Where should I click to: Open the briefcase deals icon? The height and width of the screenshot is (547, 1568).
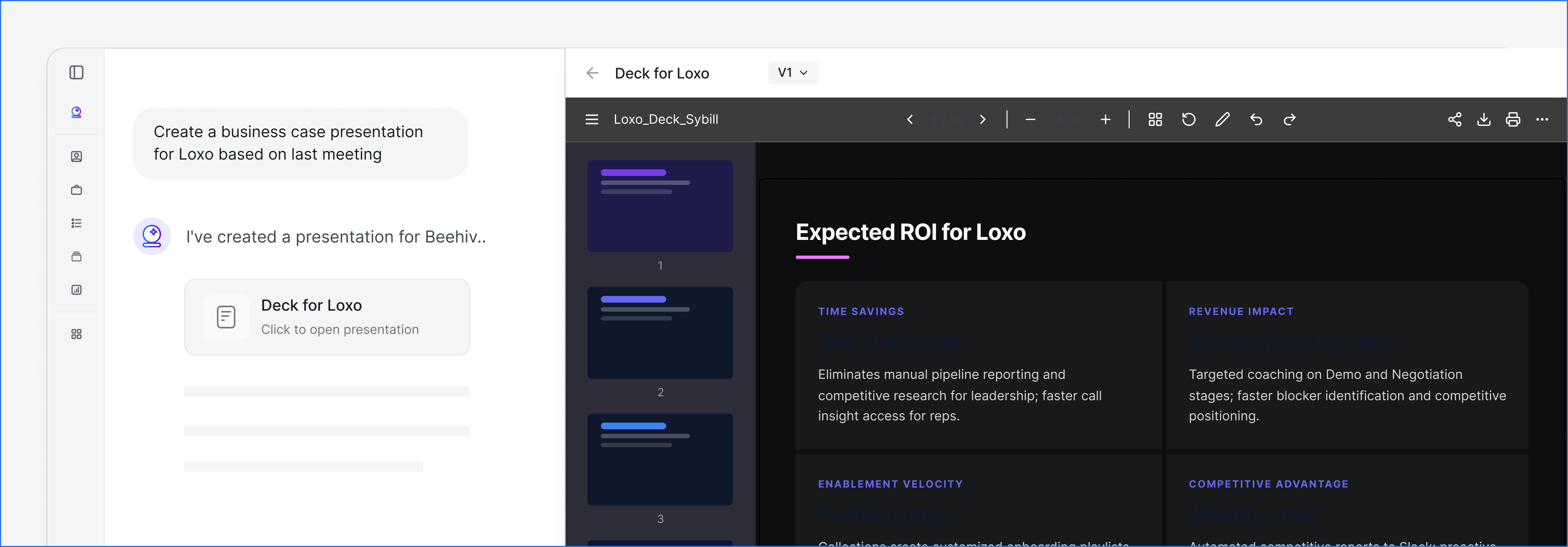(76, 190)
